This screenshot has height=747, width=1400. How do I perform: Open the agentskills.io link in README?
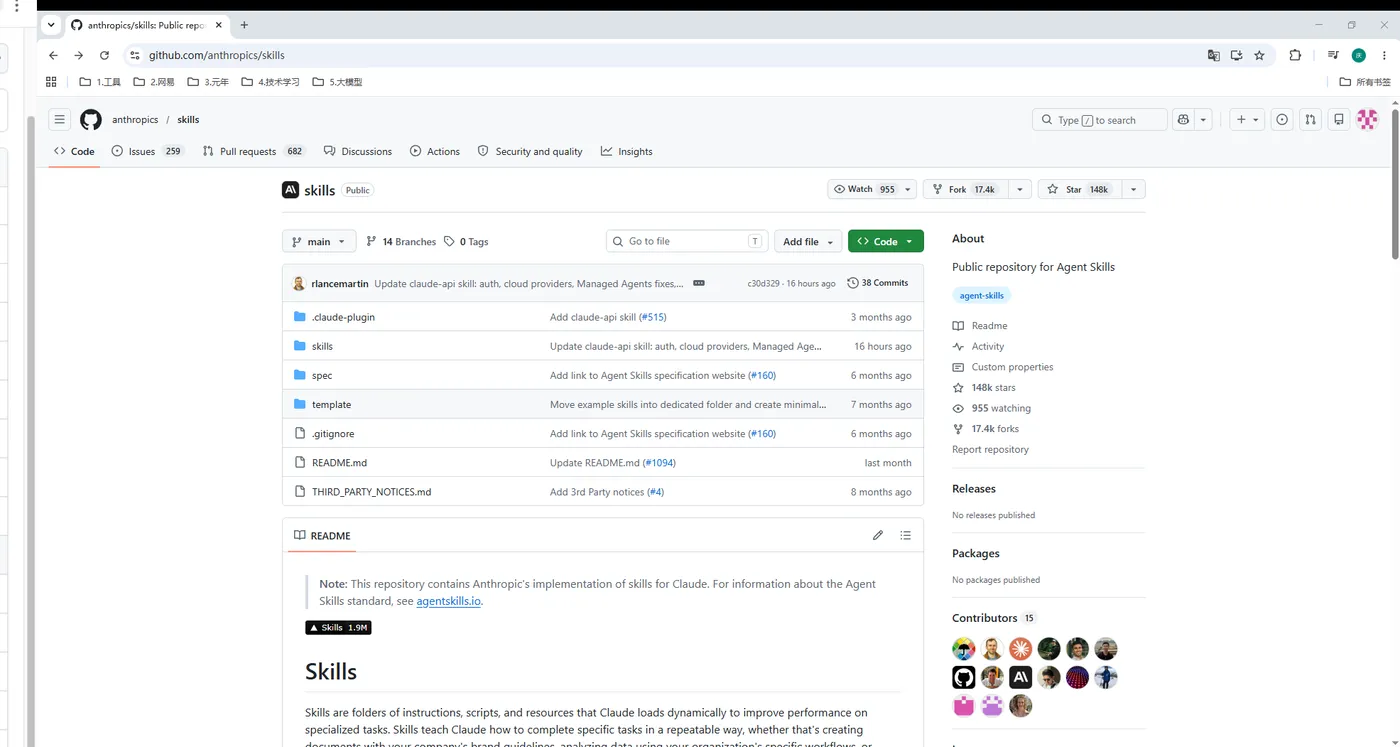click(x=449, y=601)
